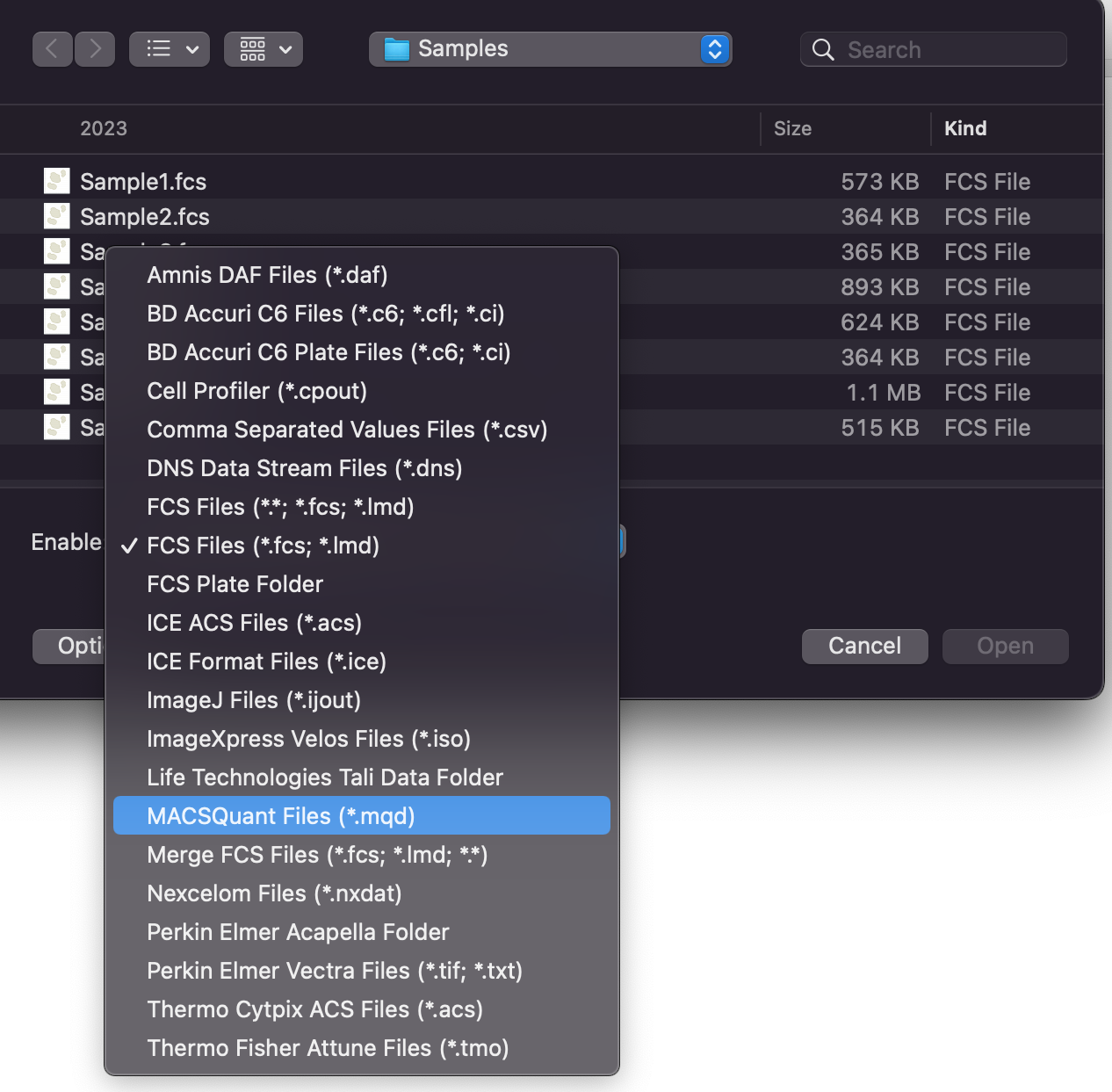Choose Cell Profiler (*.cpout)
The height and width of the screenshot is (1092, 1112).
coord(362,391)
